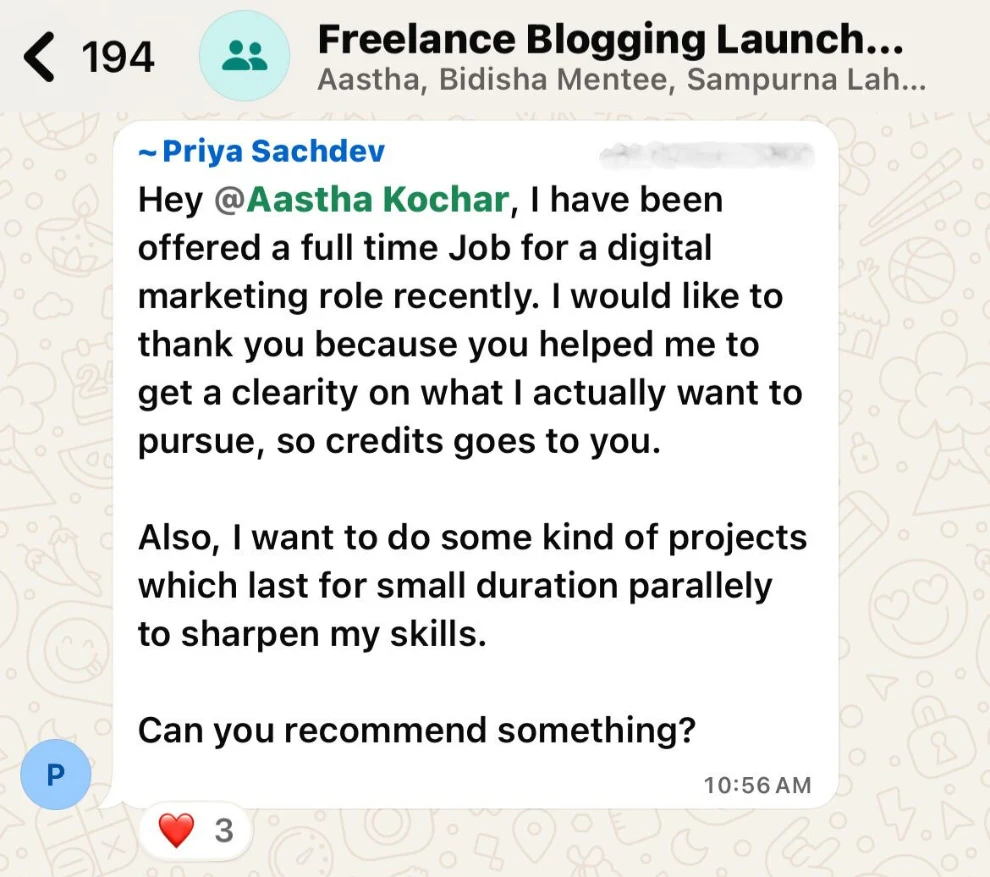Open Freelance Blogging Launch group info
The image size is (990, 877).
(x=610, y=40)
